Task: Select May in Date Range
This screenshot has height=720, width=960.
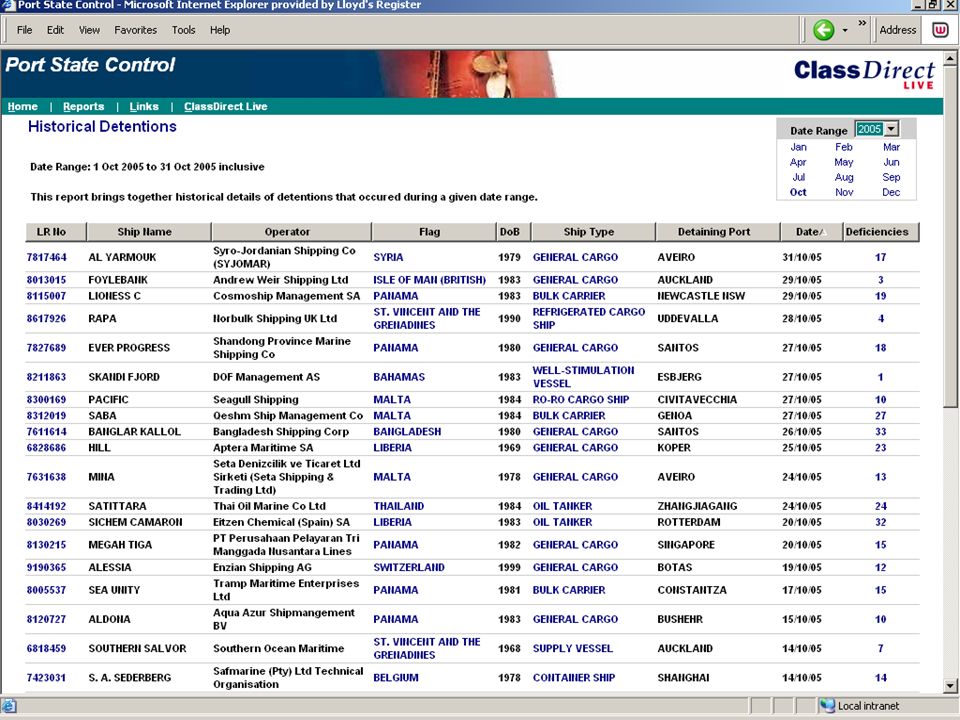Action: click(844, 162)
